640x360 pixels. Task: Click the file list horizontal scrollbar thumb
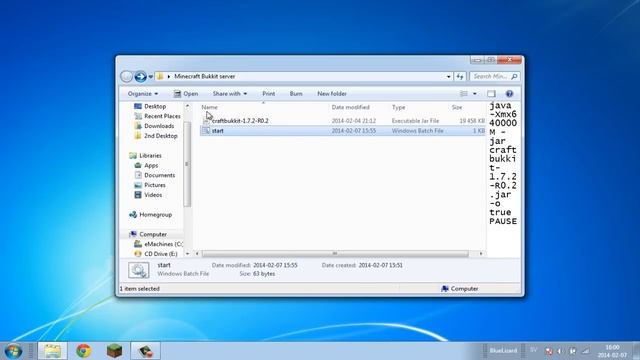click(335, 253)
